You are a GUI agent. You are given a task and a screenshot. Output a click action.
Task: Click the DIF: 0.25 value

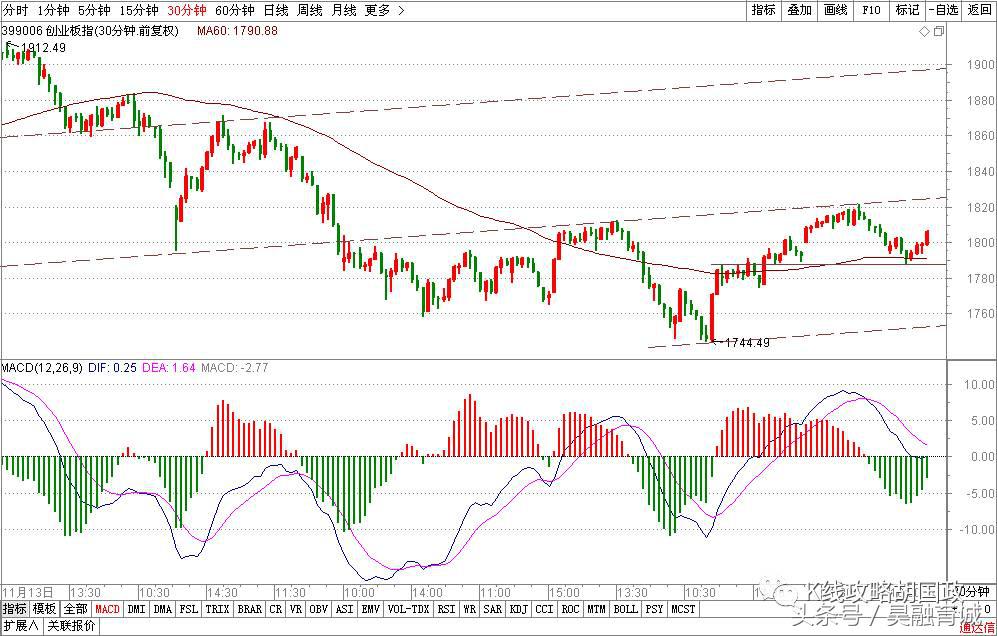tap(112, 368)
